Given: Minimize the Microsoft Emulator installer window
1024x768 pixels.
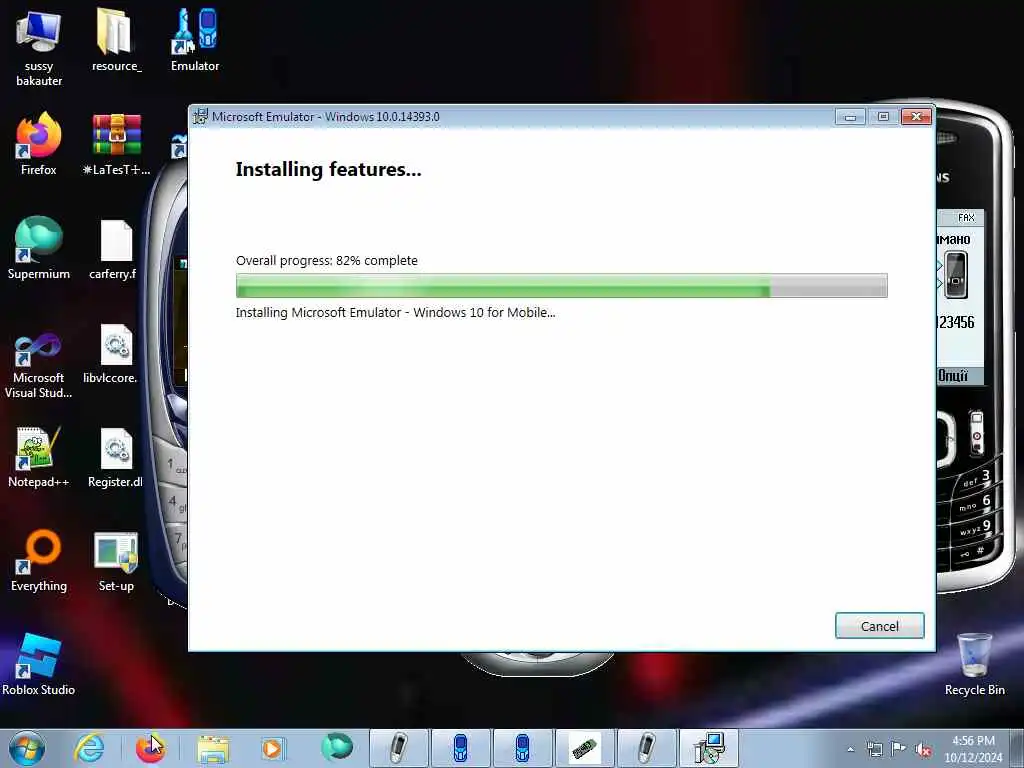Looking at the screenshot, I should [x=850, y=116].
